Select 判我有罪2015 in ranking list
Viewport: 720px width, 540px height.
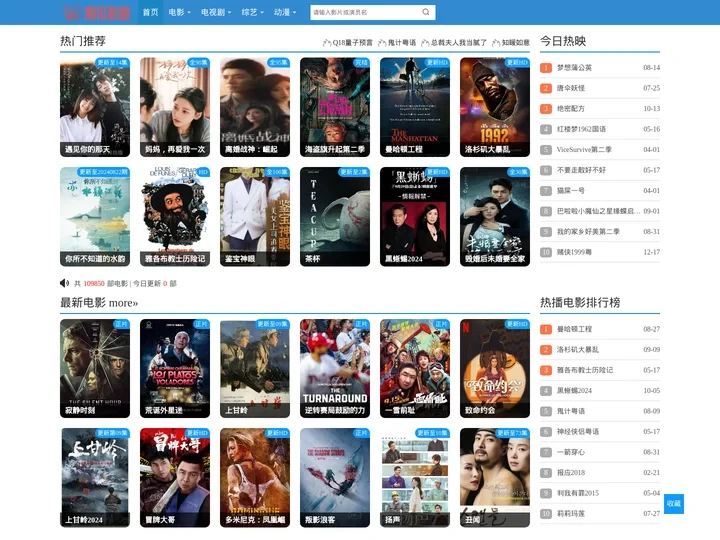pyautogui.click(x=578, y=493)
